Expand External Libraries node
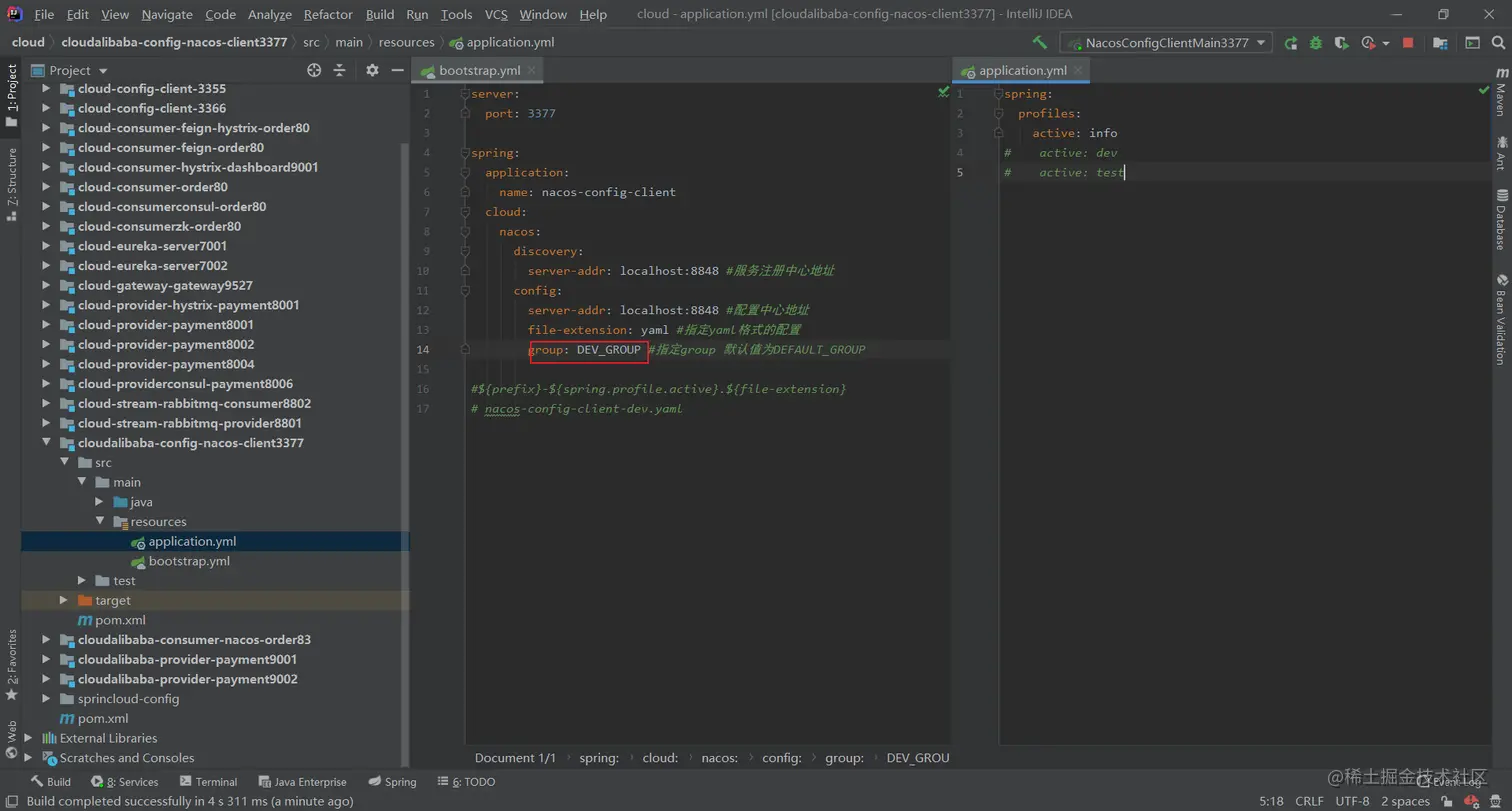1512x811 pixels. (x=28, y=738)
